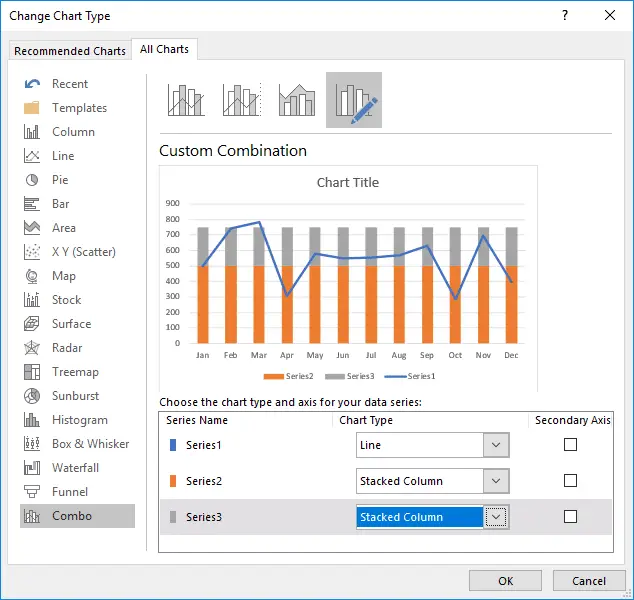This screenshot has height=600, width=634.
Task: Click the Series2 legend entry in preview
Action: click(288, 376)
